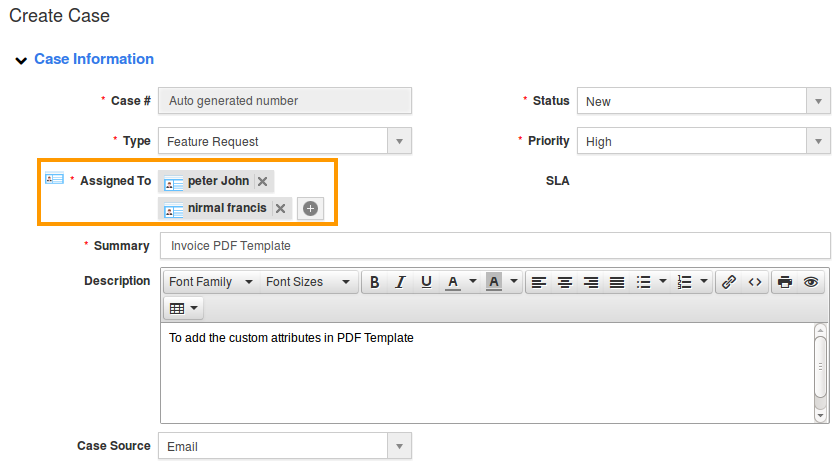Click the insert link icon
The height and width of the screenshot is (464, 839).
(x=729, y=282)
